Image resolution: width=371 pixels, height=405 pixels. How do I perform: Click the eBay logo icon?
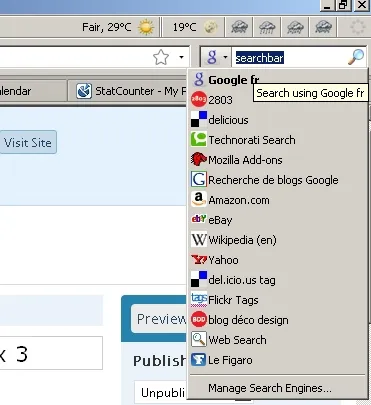tap(198, 219)
